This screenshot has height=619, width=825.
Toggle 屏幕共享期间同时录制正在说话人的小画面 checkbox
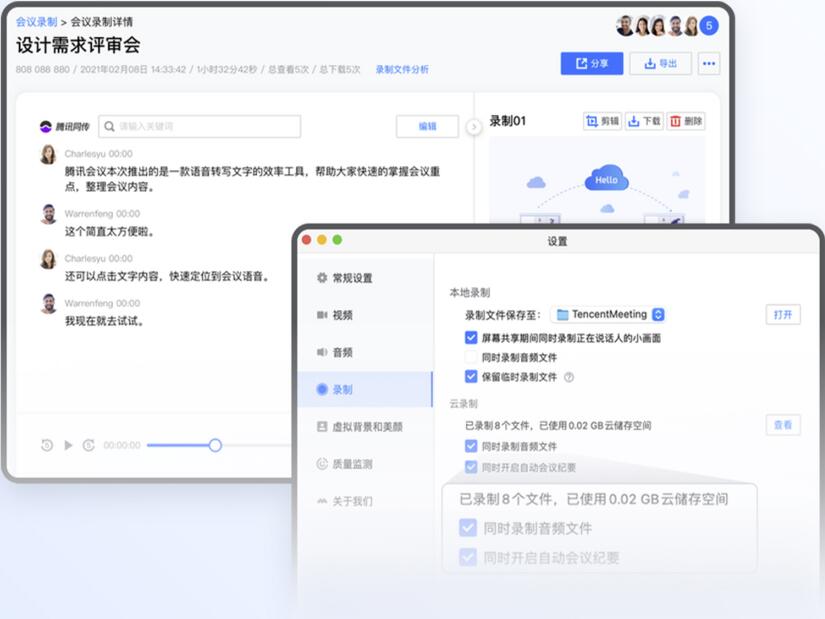(x=471, y=339)
